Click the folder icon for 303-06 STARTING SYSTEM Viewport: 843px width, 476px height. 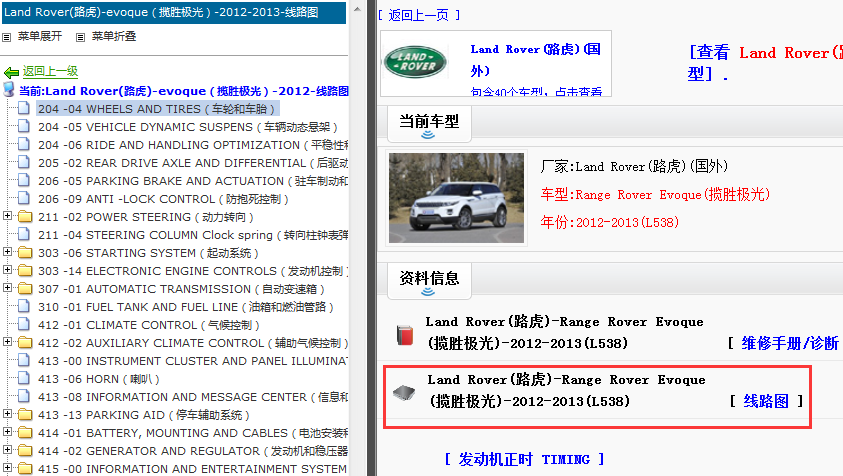click(25, 253)
